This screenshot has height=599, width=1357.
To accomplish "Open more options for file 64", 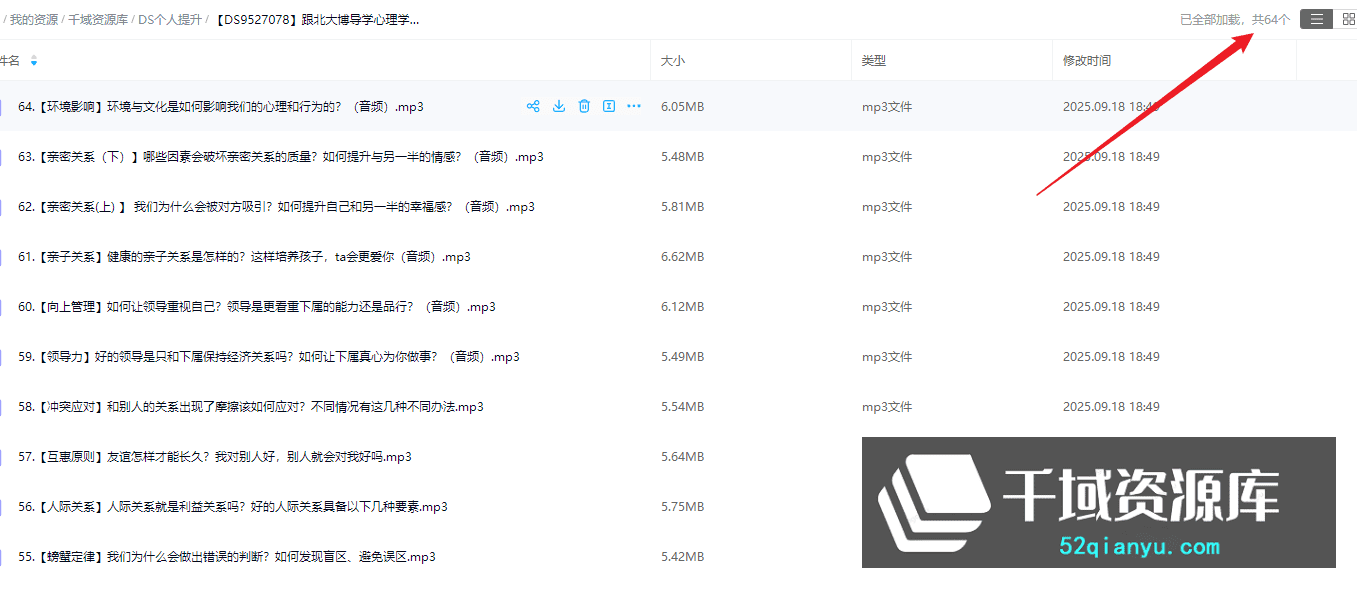I will point(634,106).
